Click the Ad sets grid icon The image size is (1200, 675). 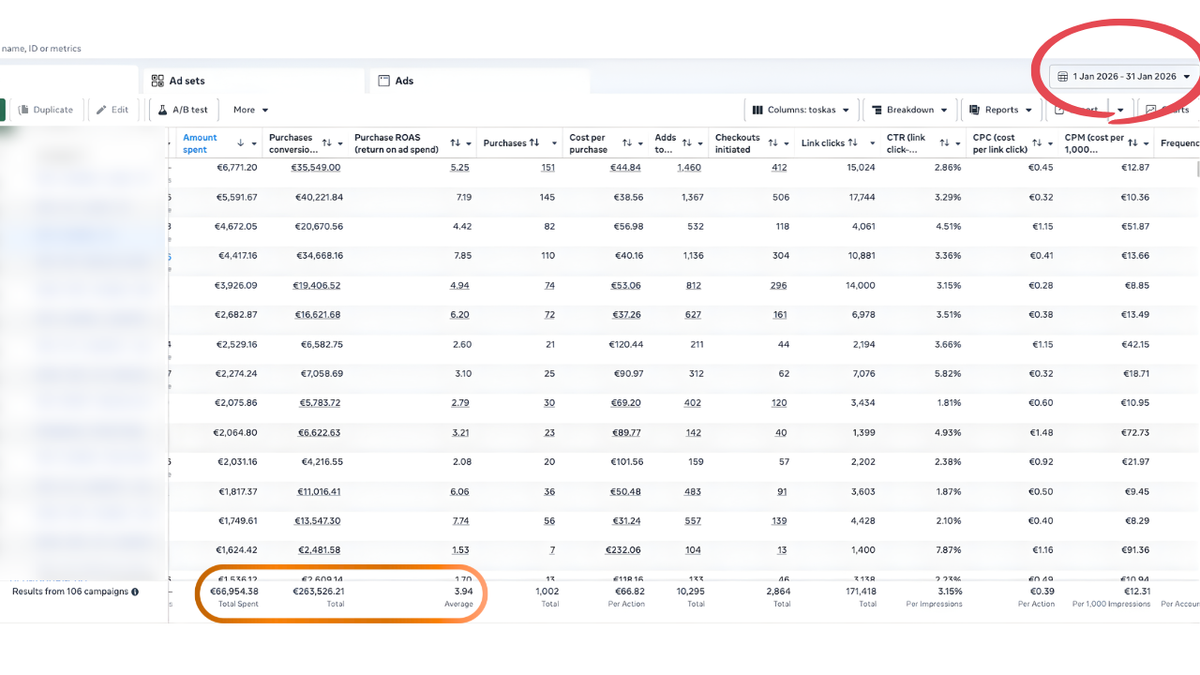[x=158, y=81]
